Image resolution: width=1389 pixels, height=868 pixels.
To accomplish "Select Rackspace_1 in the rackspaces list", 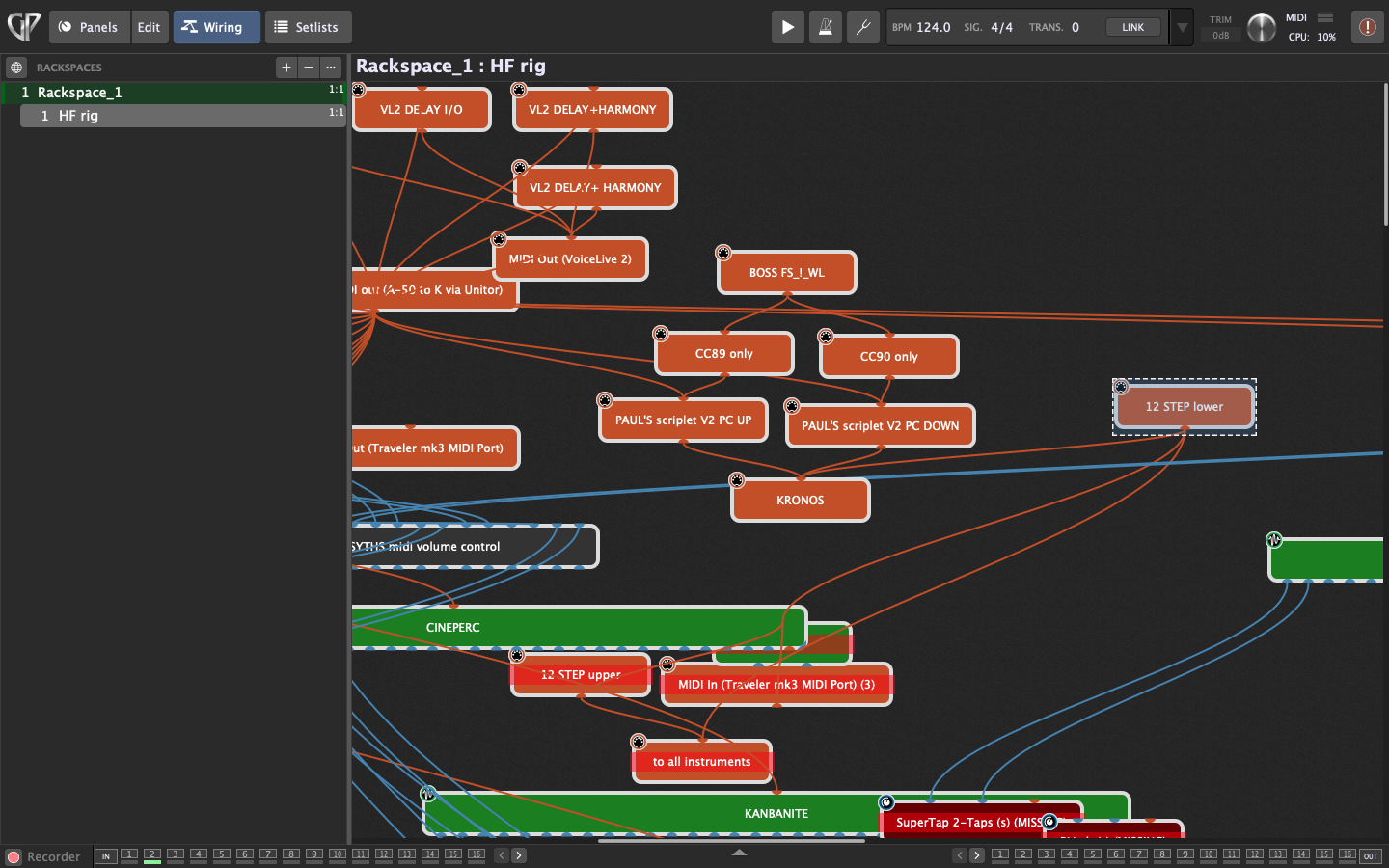I will (174, 93).
